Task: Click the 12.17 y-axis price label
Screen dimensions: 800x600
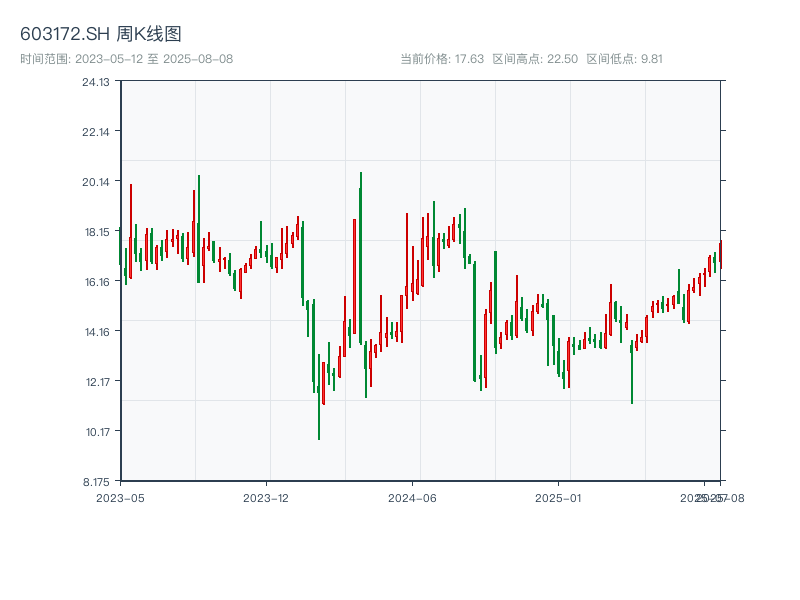Action: (96, 382)
